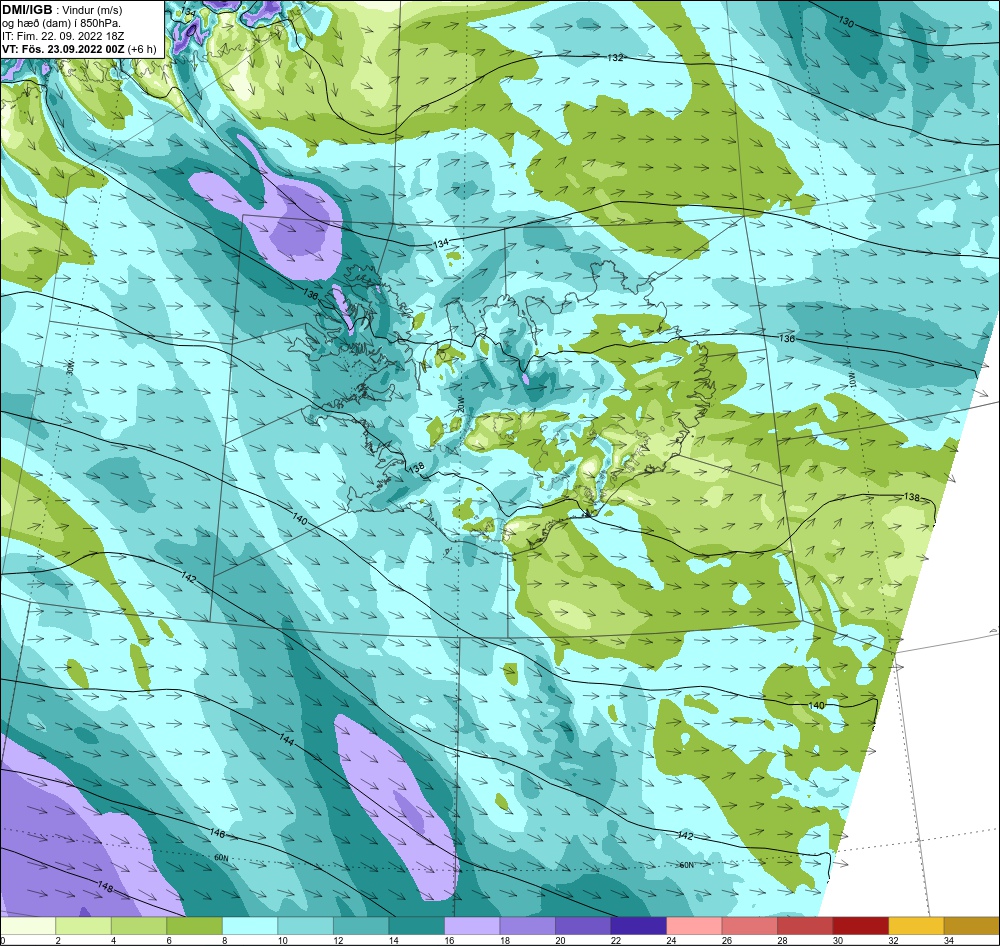Pick the 10–12 m/s legend color

pos(305,926)
